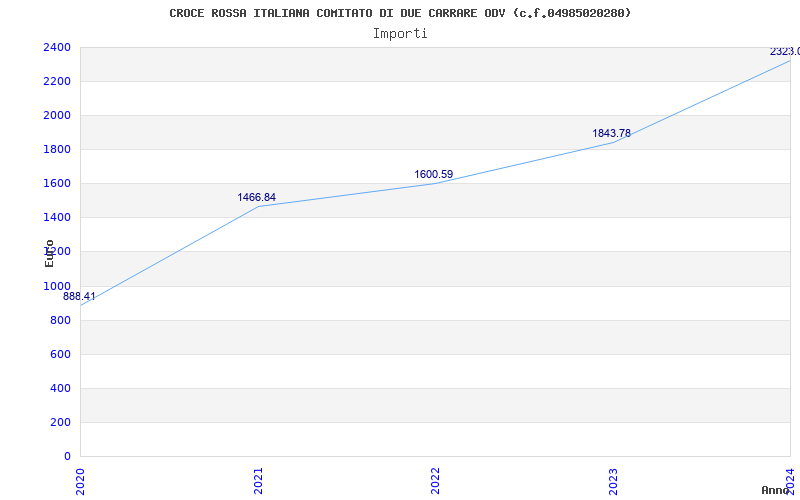This screenshot has height=500, width=800.
Task: Select the Importi subtitle
Action: pos(400,34)
